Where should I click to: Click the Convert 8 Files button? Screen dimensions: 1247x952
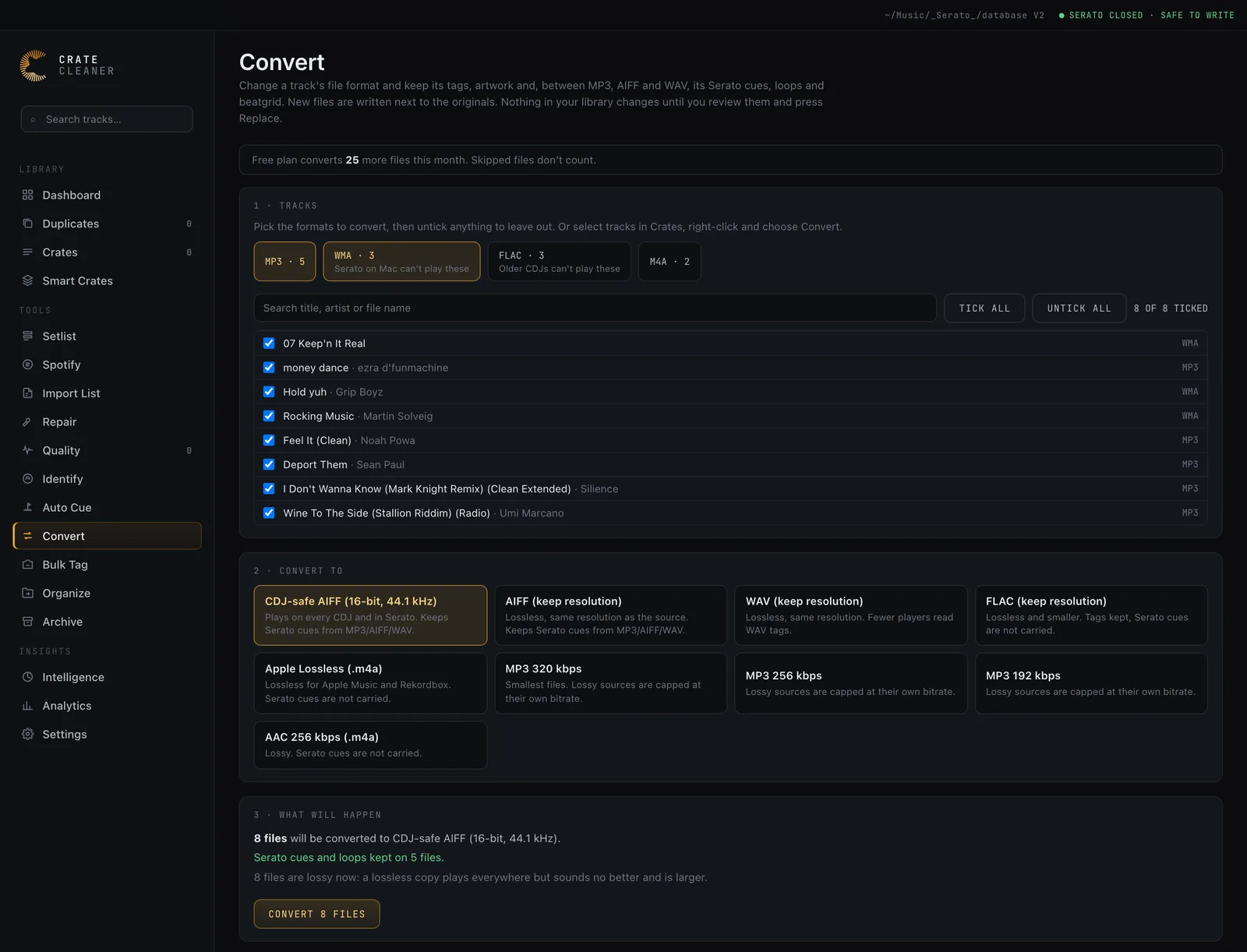point(316,914)
